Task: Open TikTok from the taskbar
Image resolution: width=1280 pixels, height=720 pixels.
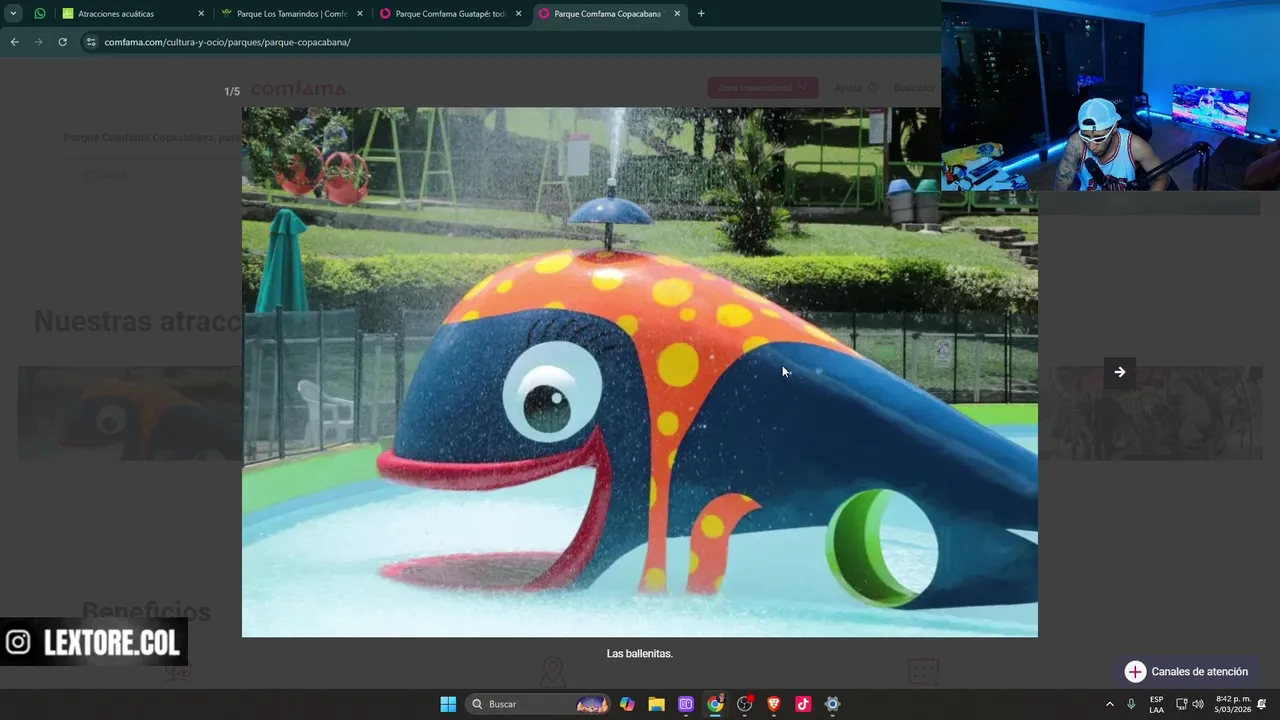Action: pos(803,704)
